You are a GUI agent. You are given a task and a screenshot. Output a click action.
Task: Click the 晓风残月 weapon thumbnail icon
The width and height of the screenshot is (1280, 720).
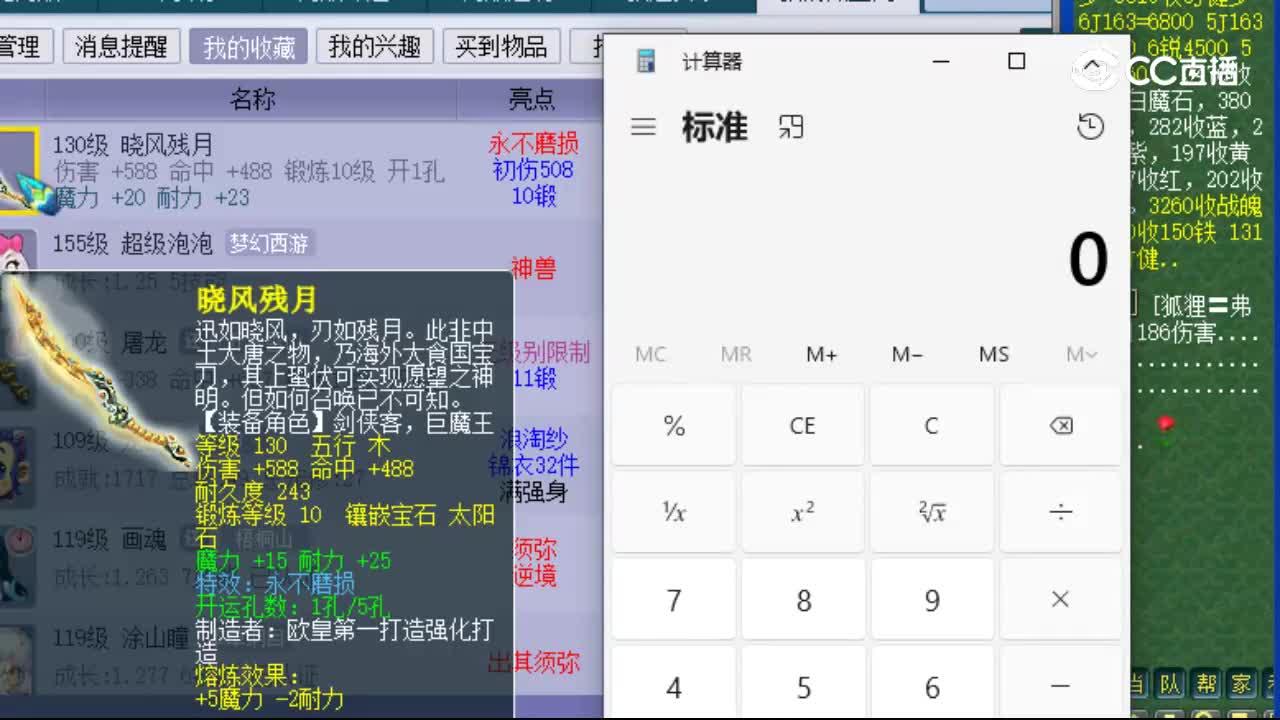point(19,171)
